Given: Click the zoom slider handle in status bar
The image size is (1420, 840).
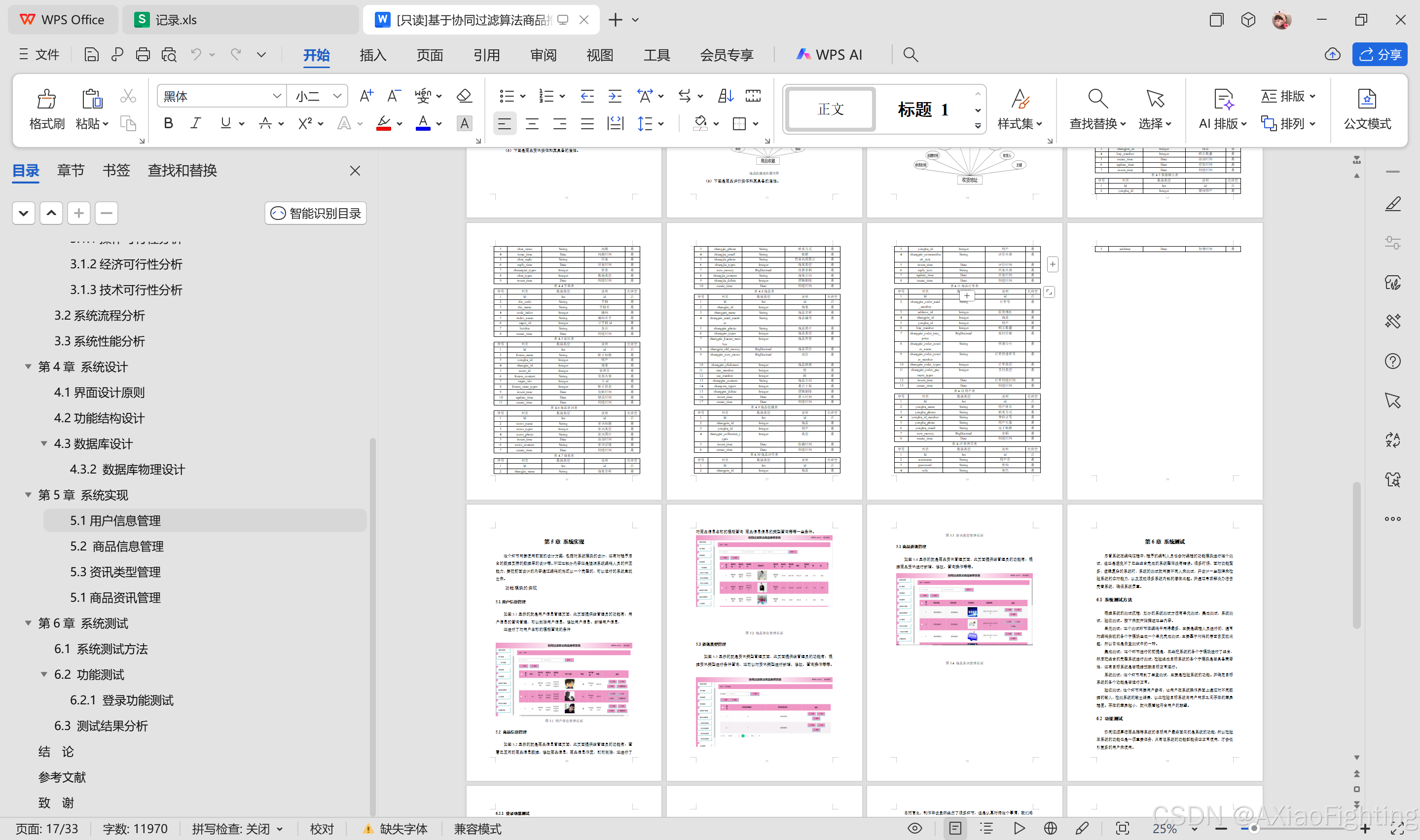Looking at the screenshot, I should 1254,829.
